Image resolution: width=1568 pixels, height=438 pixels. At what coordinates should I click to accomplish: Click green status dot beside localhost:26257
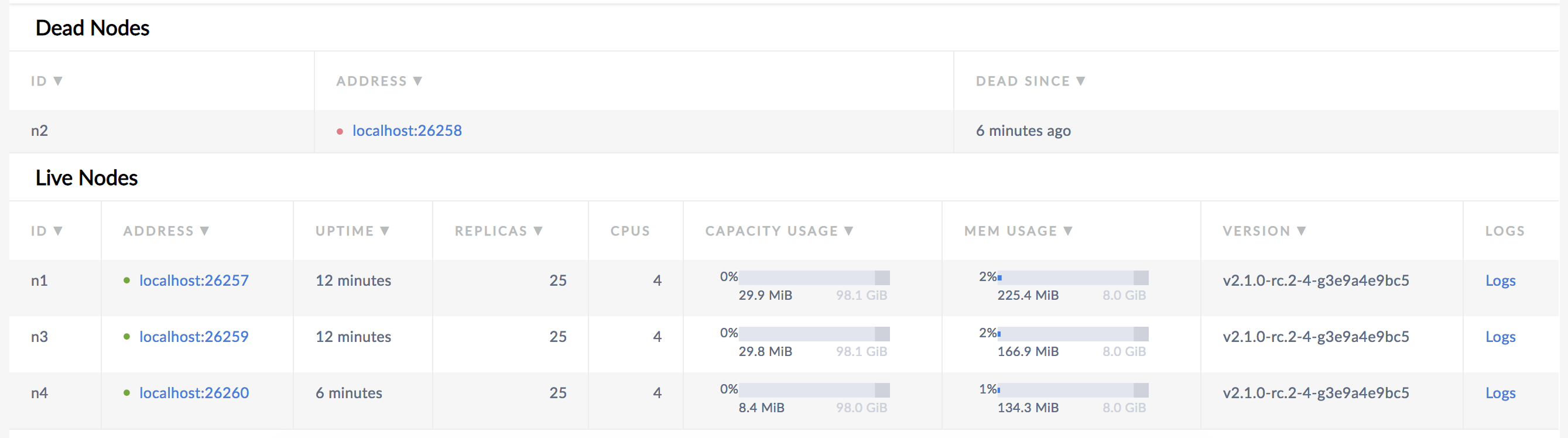point(126,280)
